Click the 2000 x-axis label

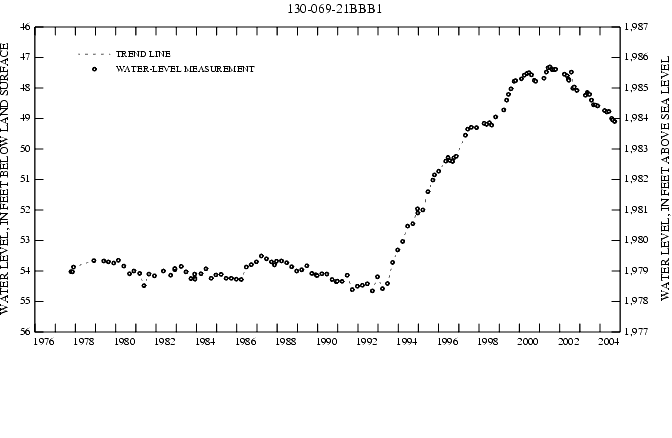[x=528, y=342]
